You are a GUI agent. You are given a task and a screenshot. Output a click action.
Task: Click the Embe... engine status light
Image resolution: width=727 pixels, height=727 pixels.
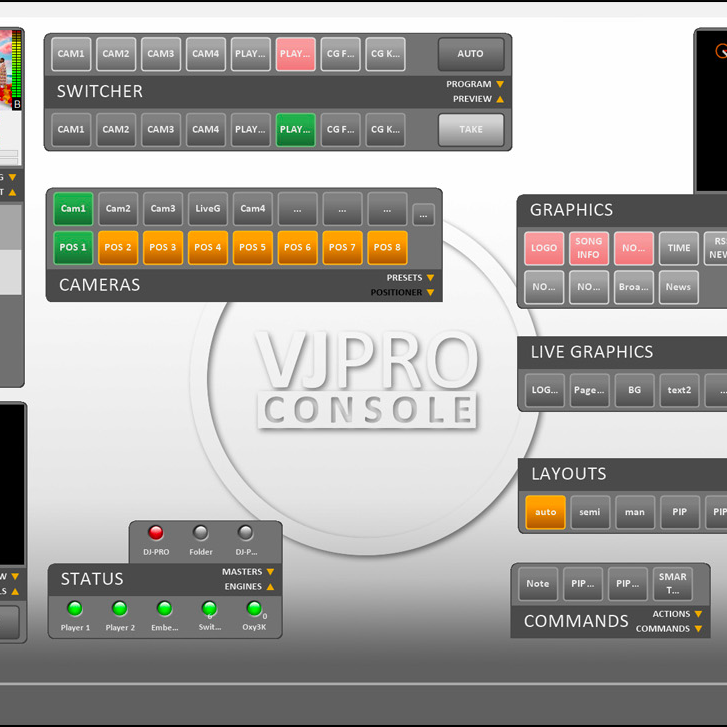(164, 608)
